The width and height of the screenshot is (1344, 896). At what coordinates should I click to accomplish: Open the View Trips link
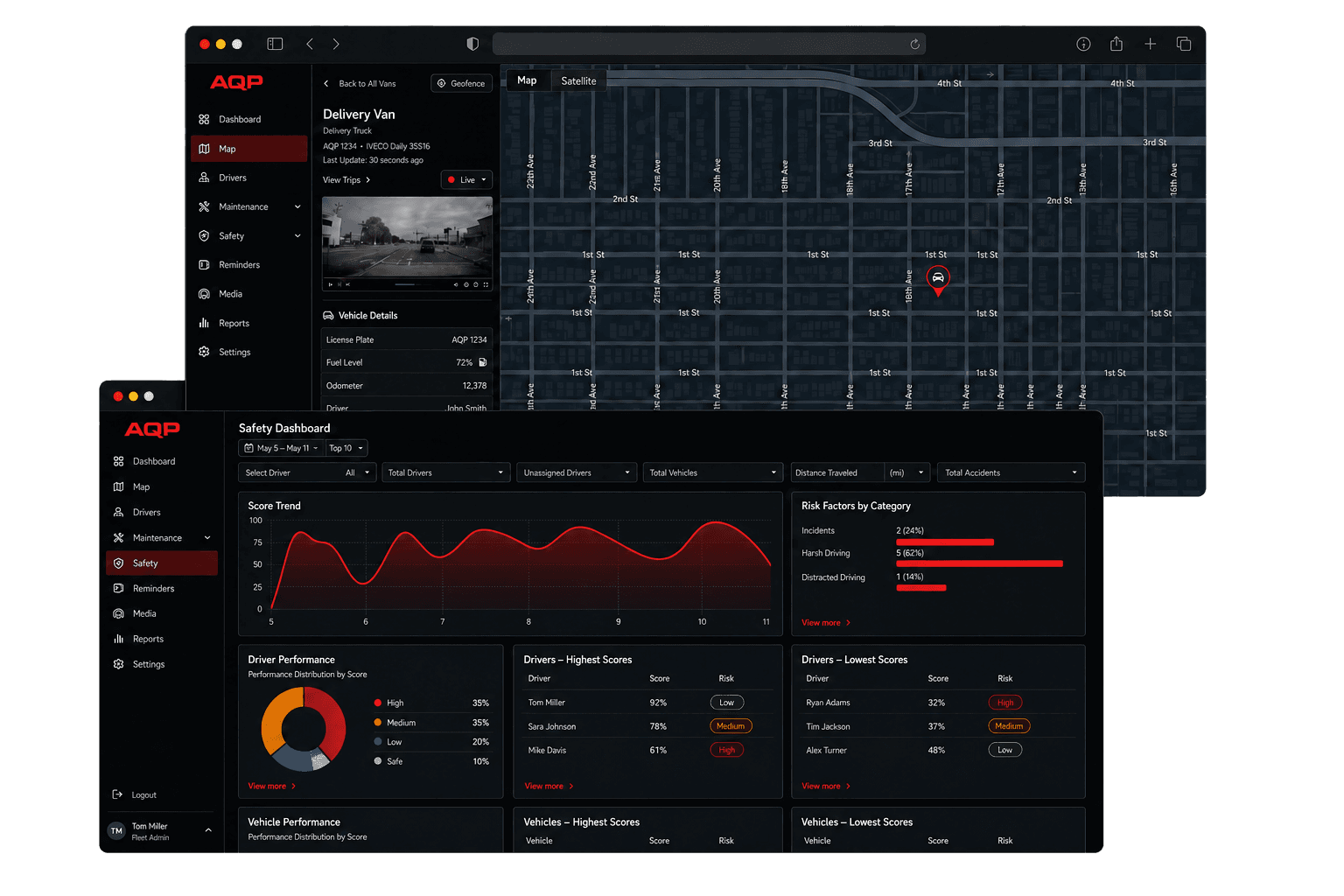(346, 180)
